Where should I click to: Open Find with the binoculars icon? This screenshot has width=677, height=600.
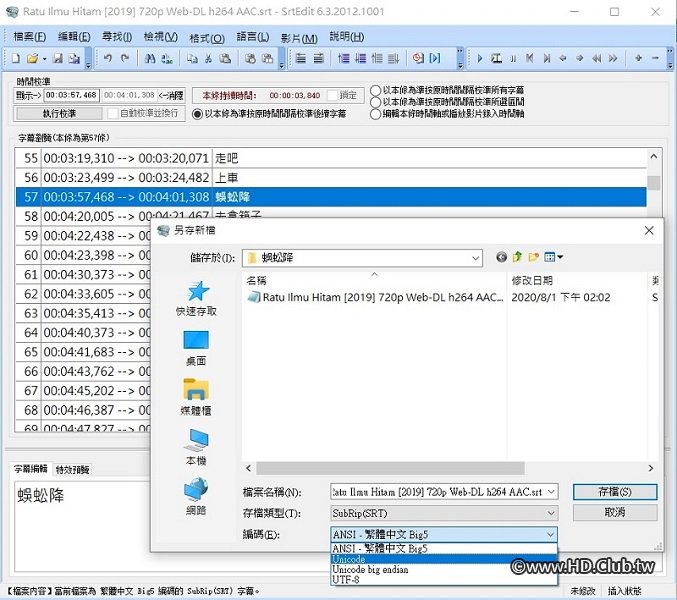150,58
